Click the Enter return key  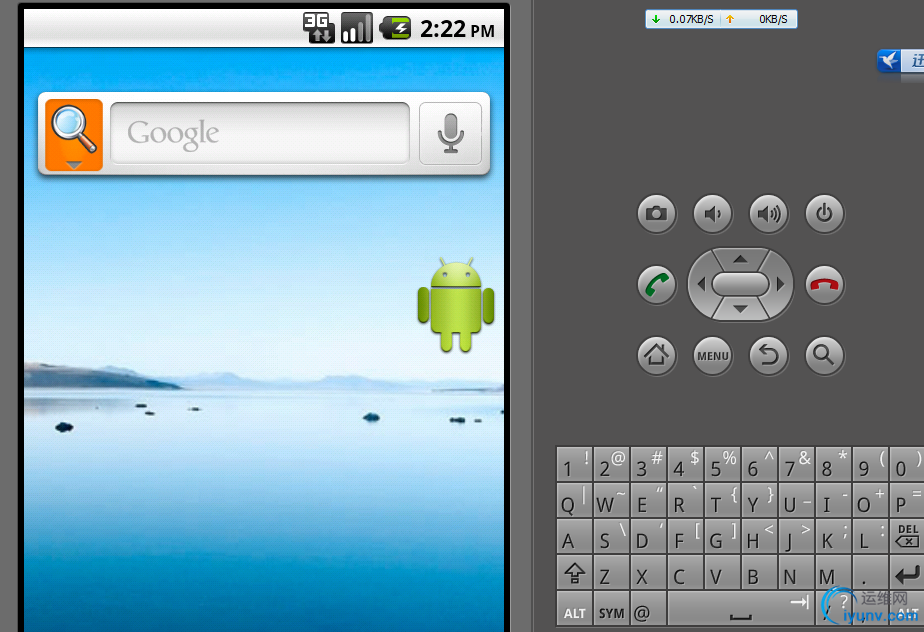pyautogui.click(x=908, y=572)
